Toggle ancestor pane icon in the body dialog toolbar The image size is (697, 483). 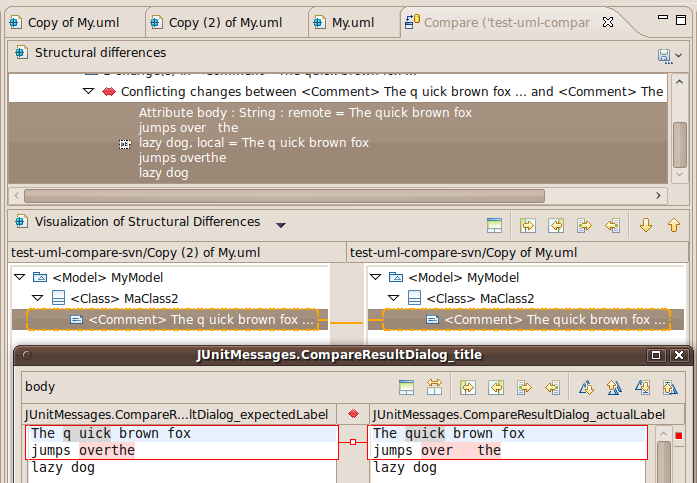coord(406,387)
